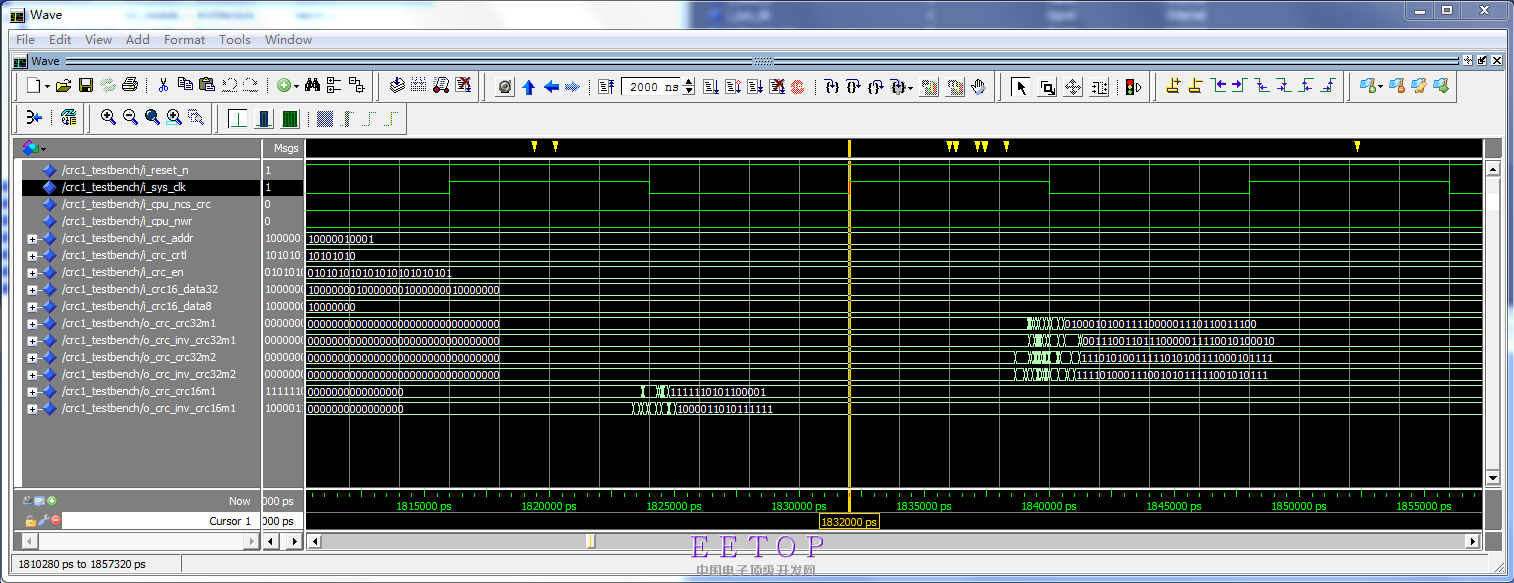The width and height of the screenshot is (1514, 583).
Task: Click the traffic light stop-drawing icon
Action: tap(1133, 87)
